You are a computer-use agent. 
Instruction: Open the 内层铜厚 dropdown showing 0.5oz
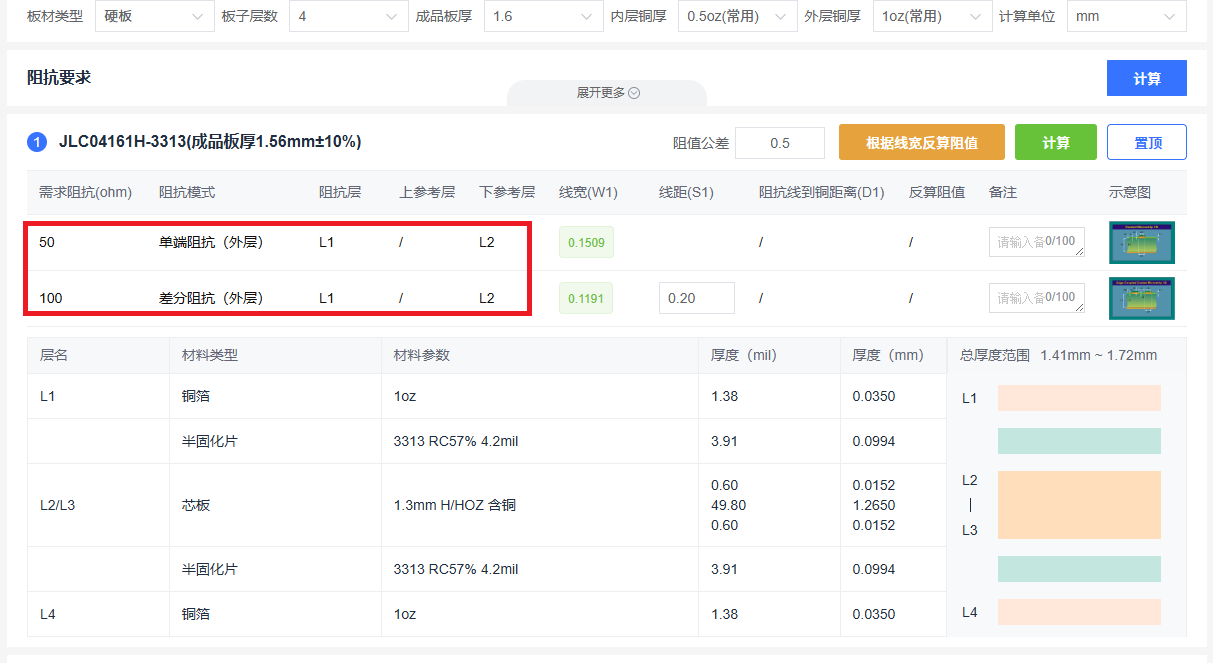(x=736, y=17)
